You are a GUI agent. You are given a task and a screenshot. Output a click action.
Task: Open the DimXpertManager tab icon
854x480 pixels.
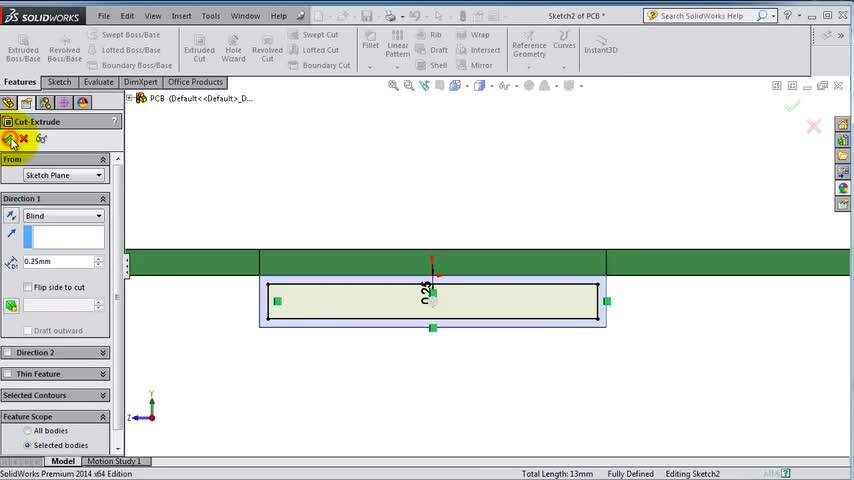pyautogui.click(x=64, y=102)
